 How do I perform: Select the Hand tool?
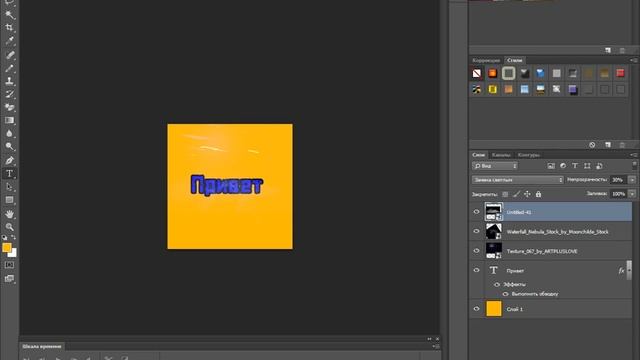[x=9, y=214]
